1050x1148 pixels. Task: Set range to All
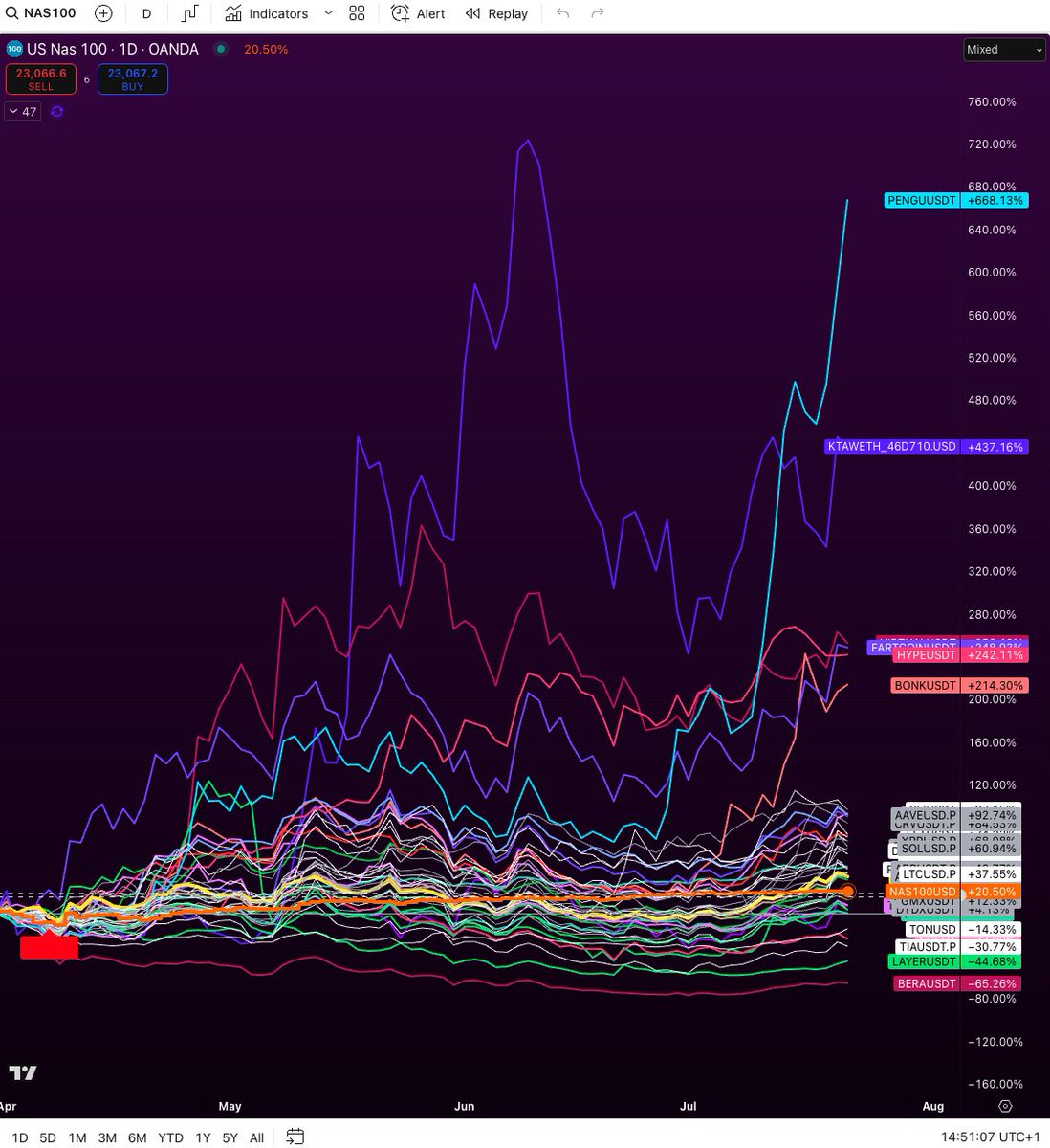[x=256, y=1137]
